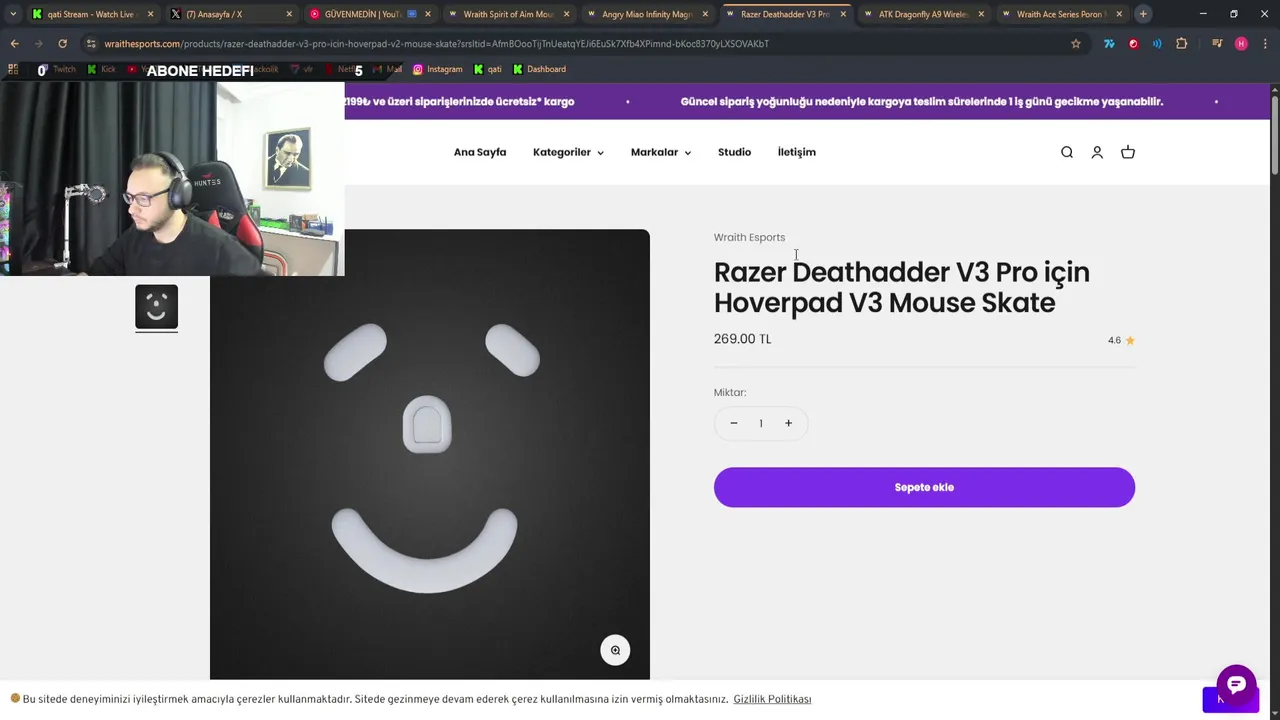This screenshot has width=1280, height=720.
Task: Click the red circular extension icon
Action: [1133, 44]
